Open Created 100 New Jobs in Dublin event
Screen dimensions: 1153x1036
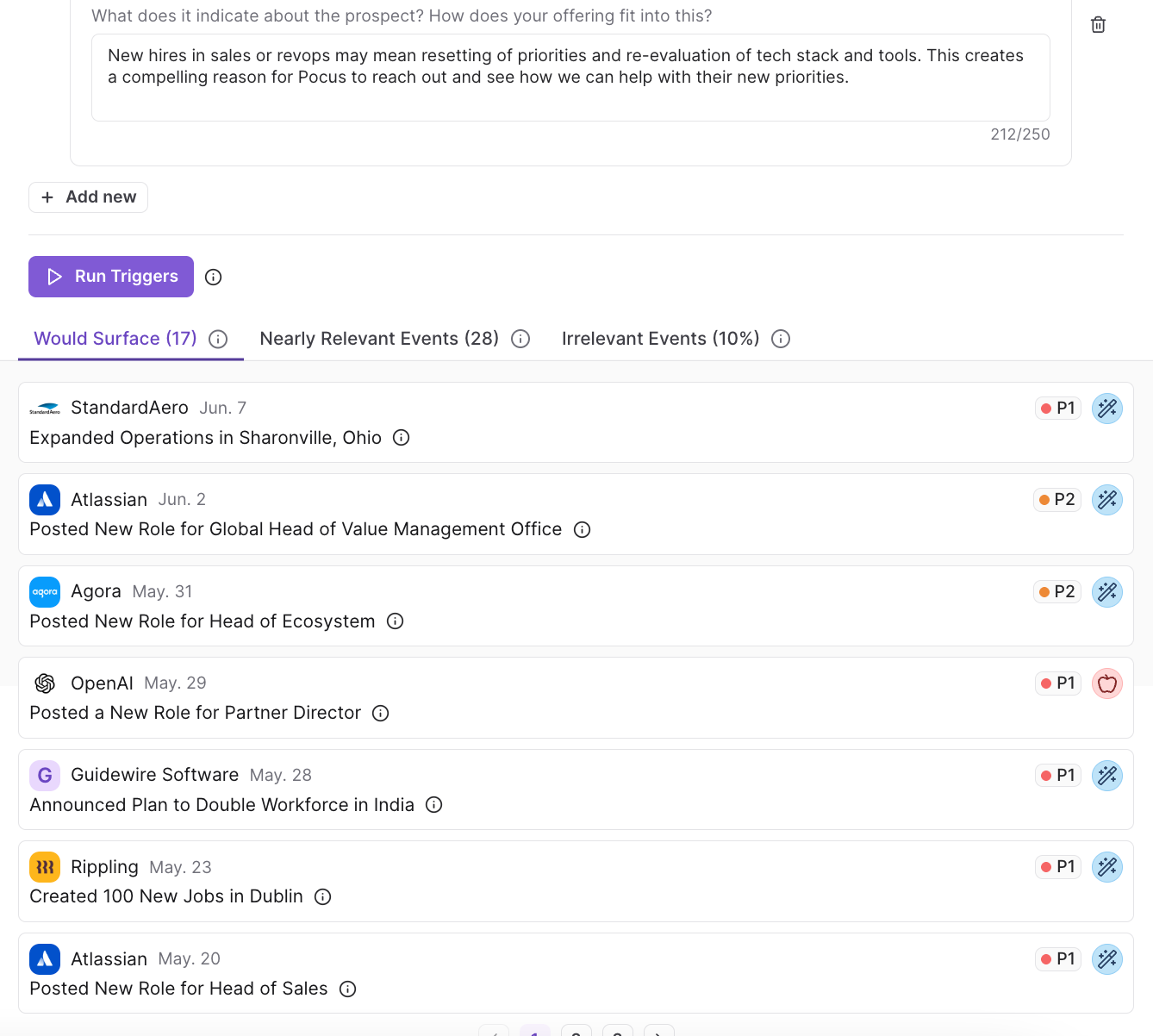(x=166, y=896)
